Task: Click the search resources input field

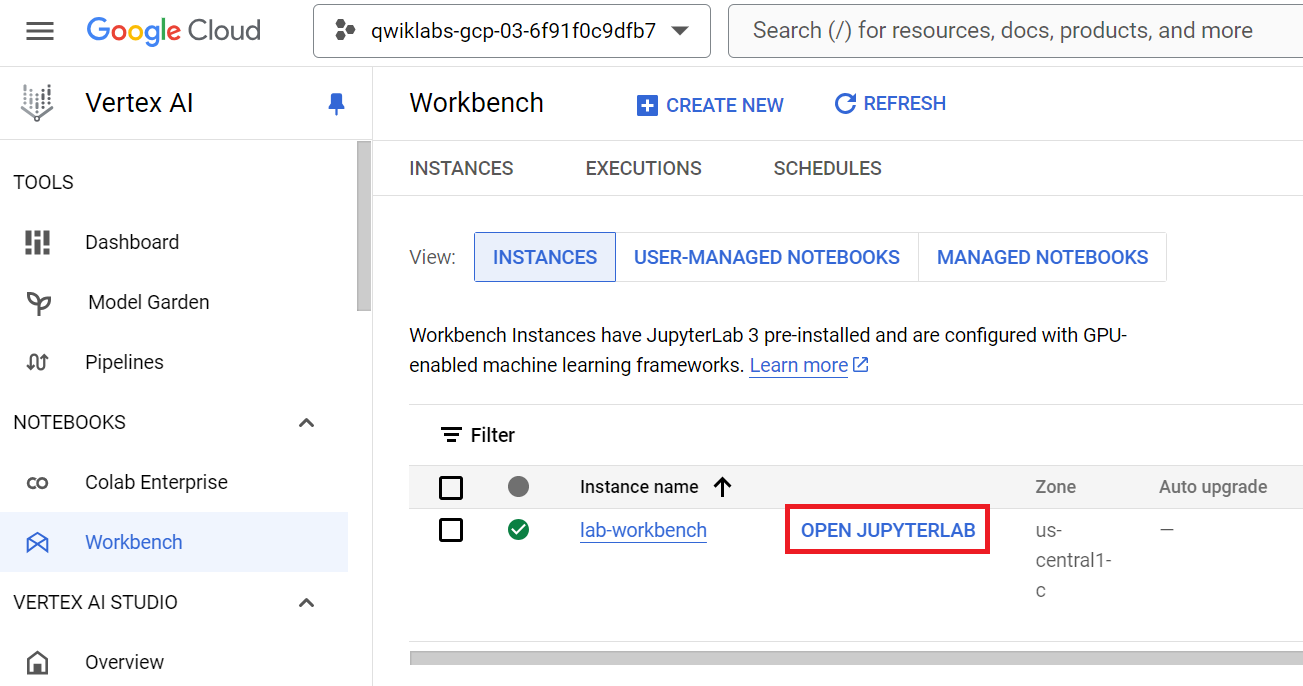Action: tap(1015, 31)
